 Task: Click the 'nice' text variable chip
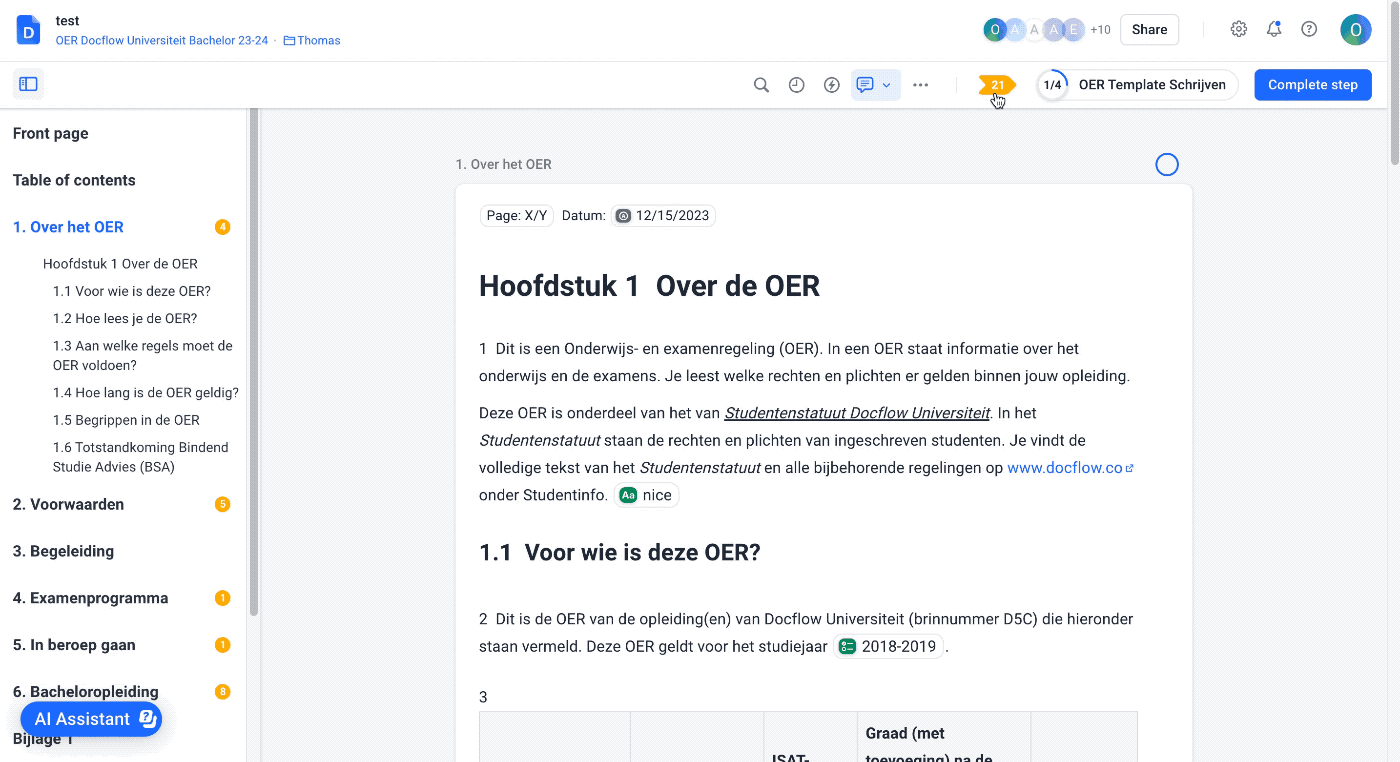646,495
